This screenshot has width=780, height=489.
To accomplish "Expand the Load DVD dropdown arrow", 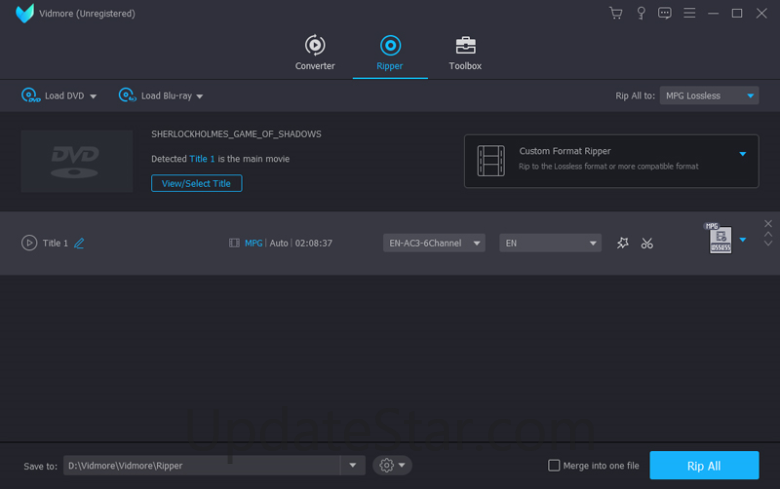I will click(93, 97).
